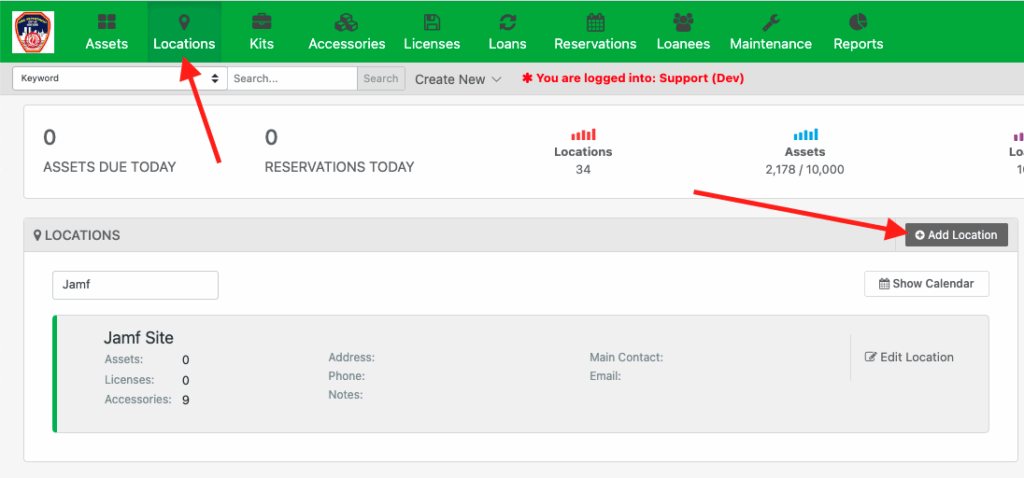
Task: Open the Licenses menu label
Action: click(432, 44)
